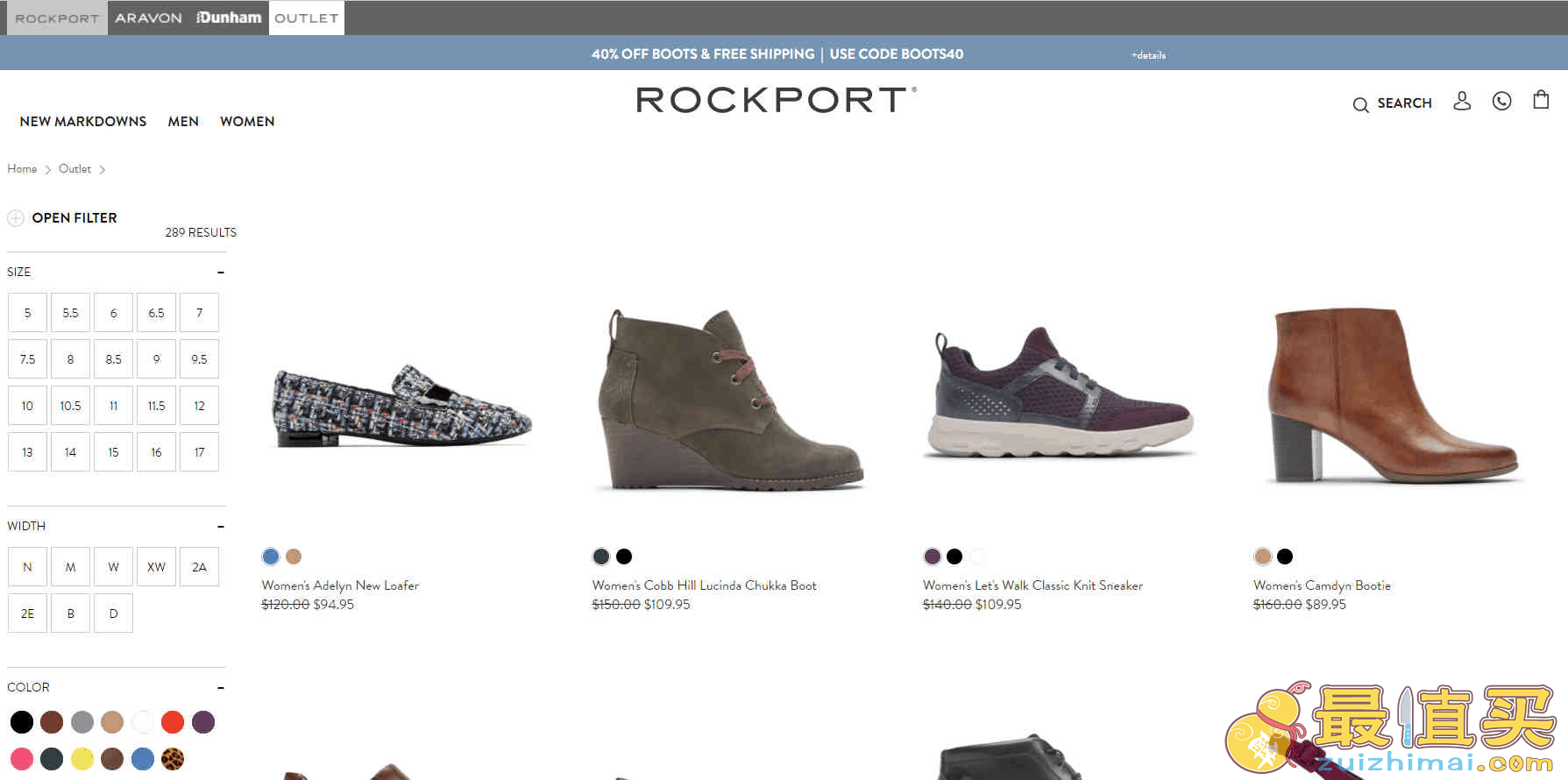Image resolution: width=1568 pixels, height=780 pixels.
Task: Select size 13 filter
Action: (x=27, y=452)
